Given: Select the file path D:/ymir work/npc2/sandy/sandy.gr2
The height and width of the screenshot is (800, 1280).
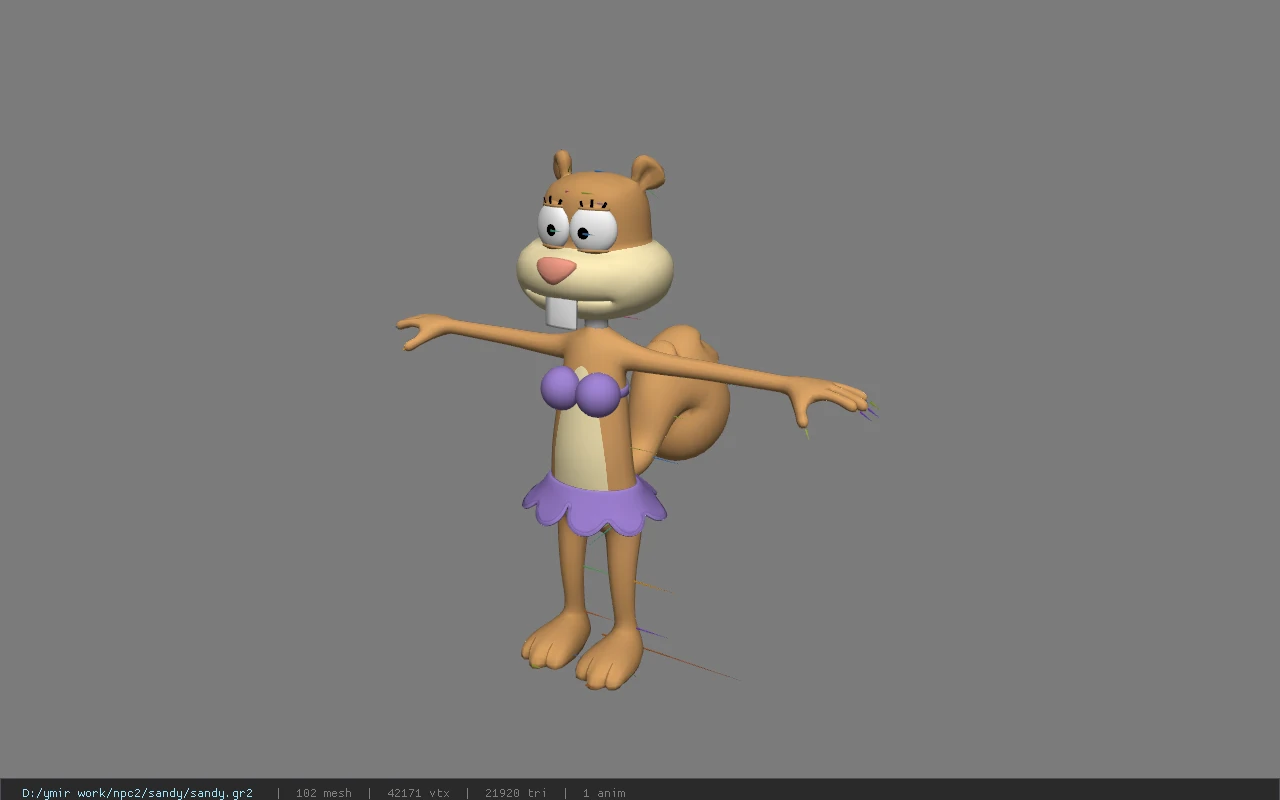Looking at the screenshot, I should point(137,793).
